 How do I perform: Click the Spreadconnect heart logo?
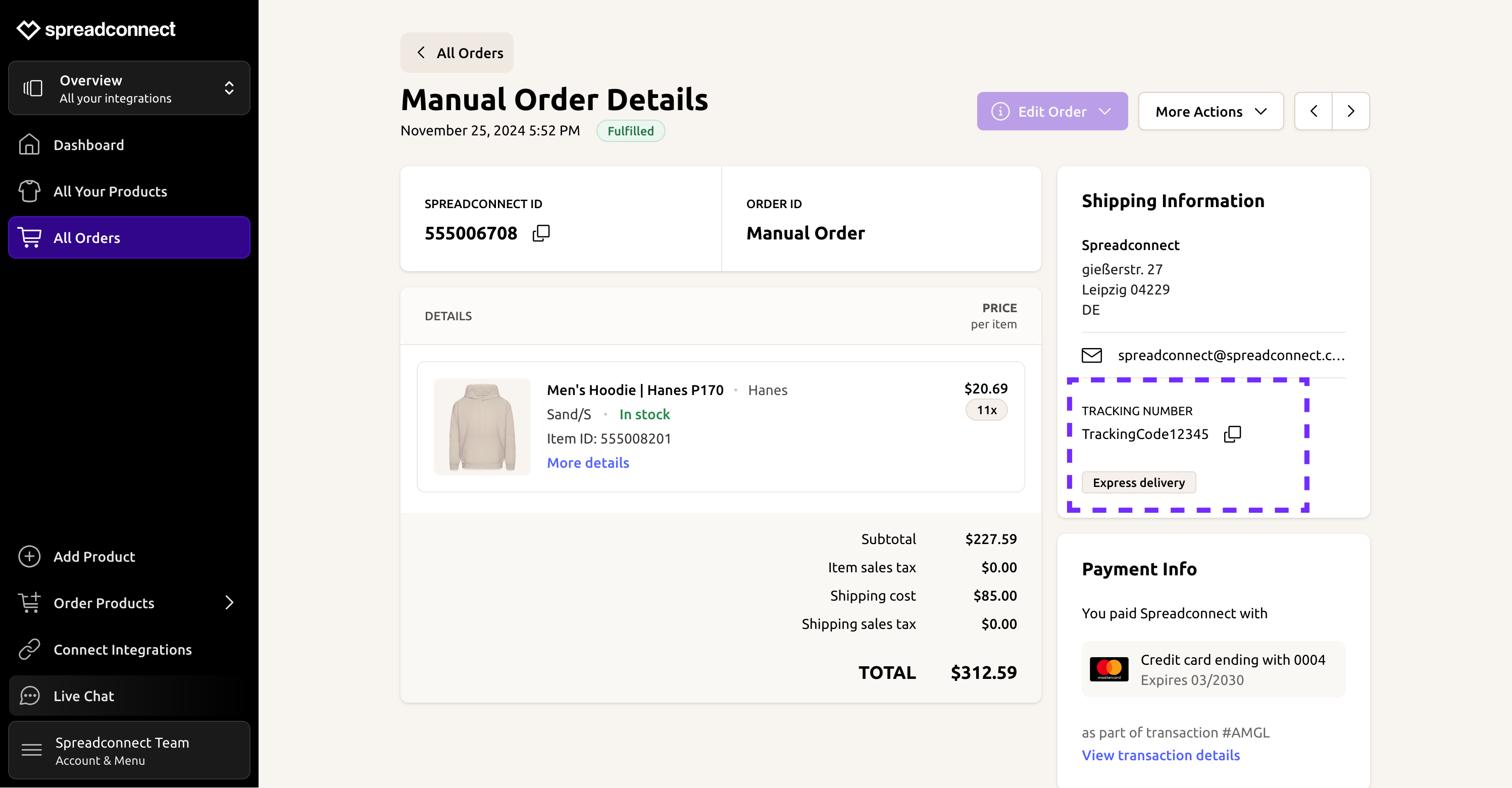[28, 29]
